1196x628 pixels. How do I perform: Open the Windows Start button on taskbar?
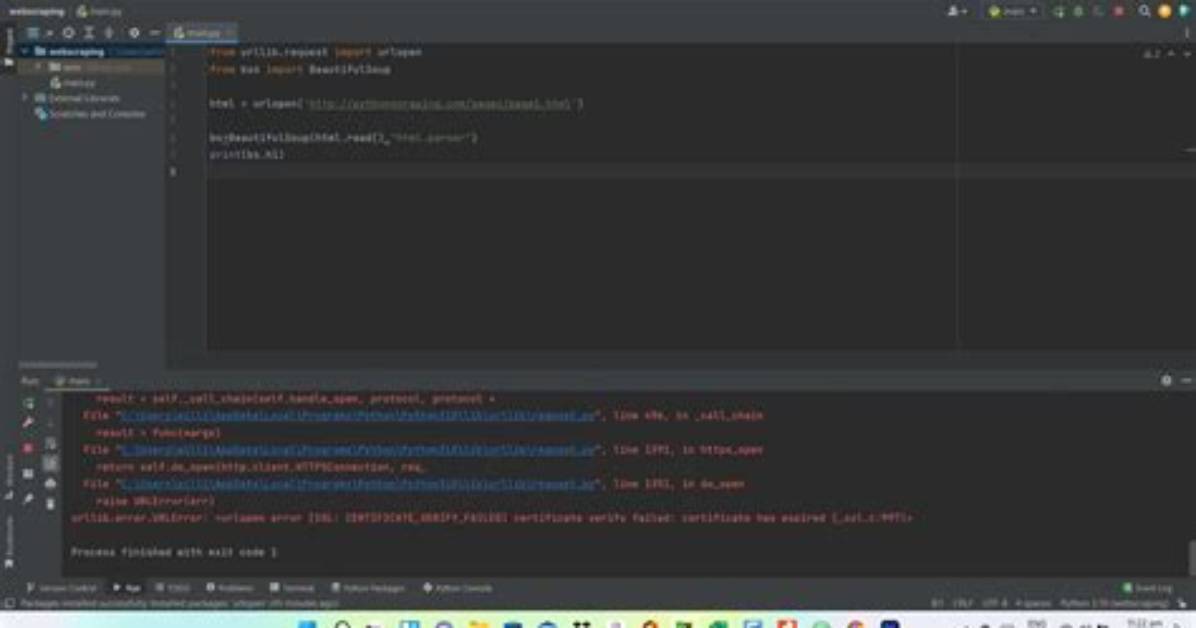[x=307, y=624]
